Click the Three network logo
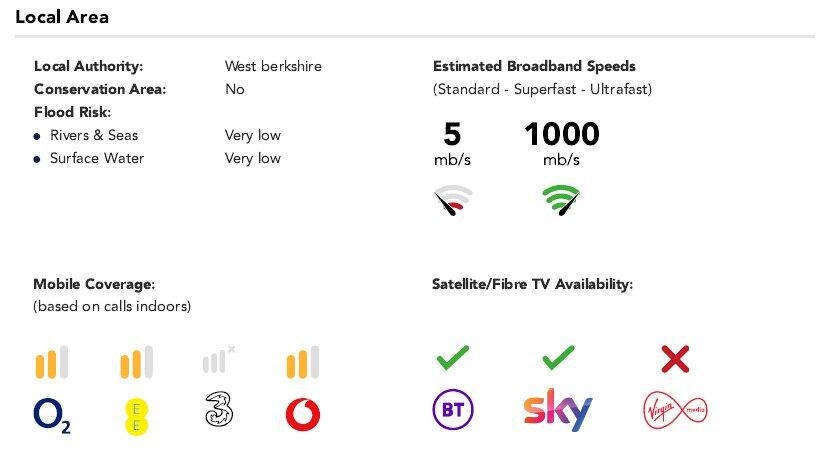823x462 pixels. click(218, 412)
